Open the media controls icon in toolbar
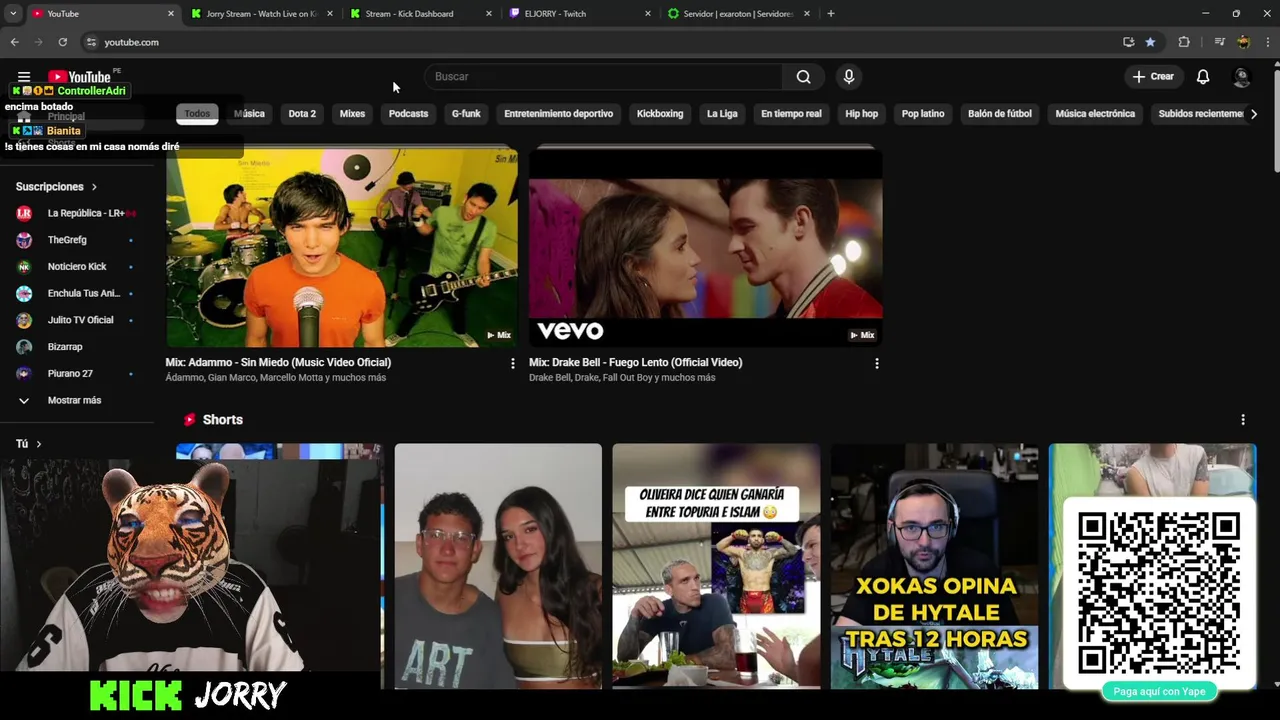Image resolution: width=1280 pixels, height=720 pixels. [1219, 42]
